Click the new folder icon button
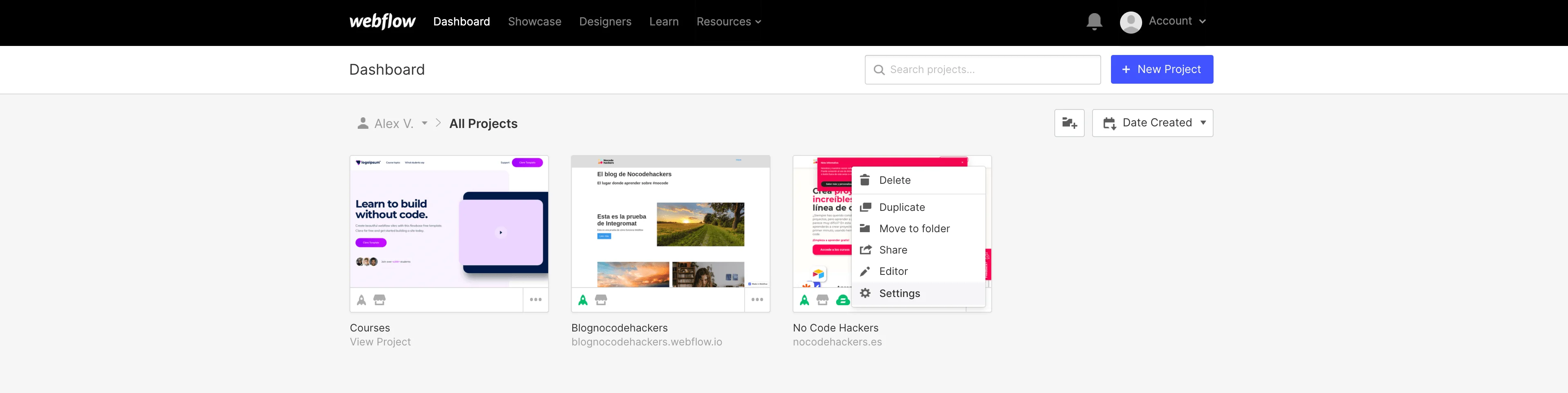Viewport: 1568px width, 393px height. 1069,123
